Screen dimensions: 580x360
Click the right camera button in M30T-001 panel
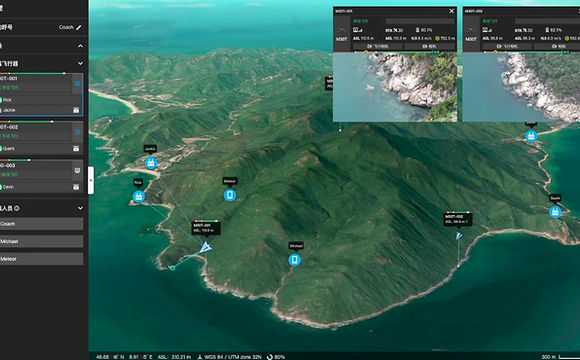(429, 46)
